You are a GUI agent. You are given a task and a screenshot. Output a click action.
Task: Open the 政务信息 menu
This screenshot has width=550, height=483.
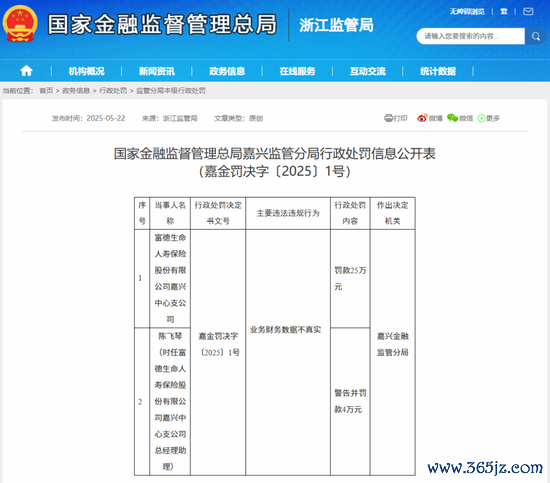(x=227, y=71)
